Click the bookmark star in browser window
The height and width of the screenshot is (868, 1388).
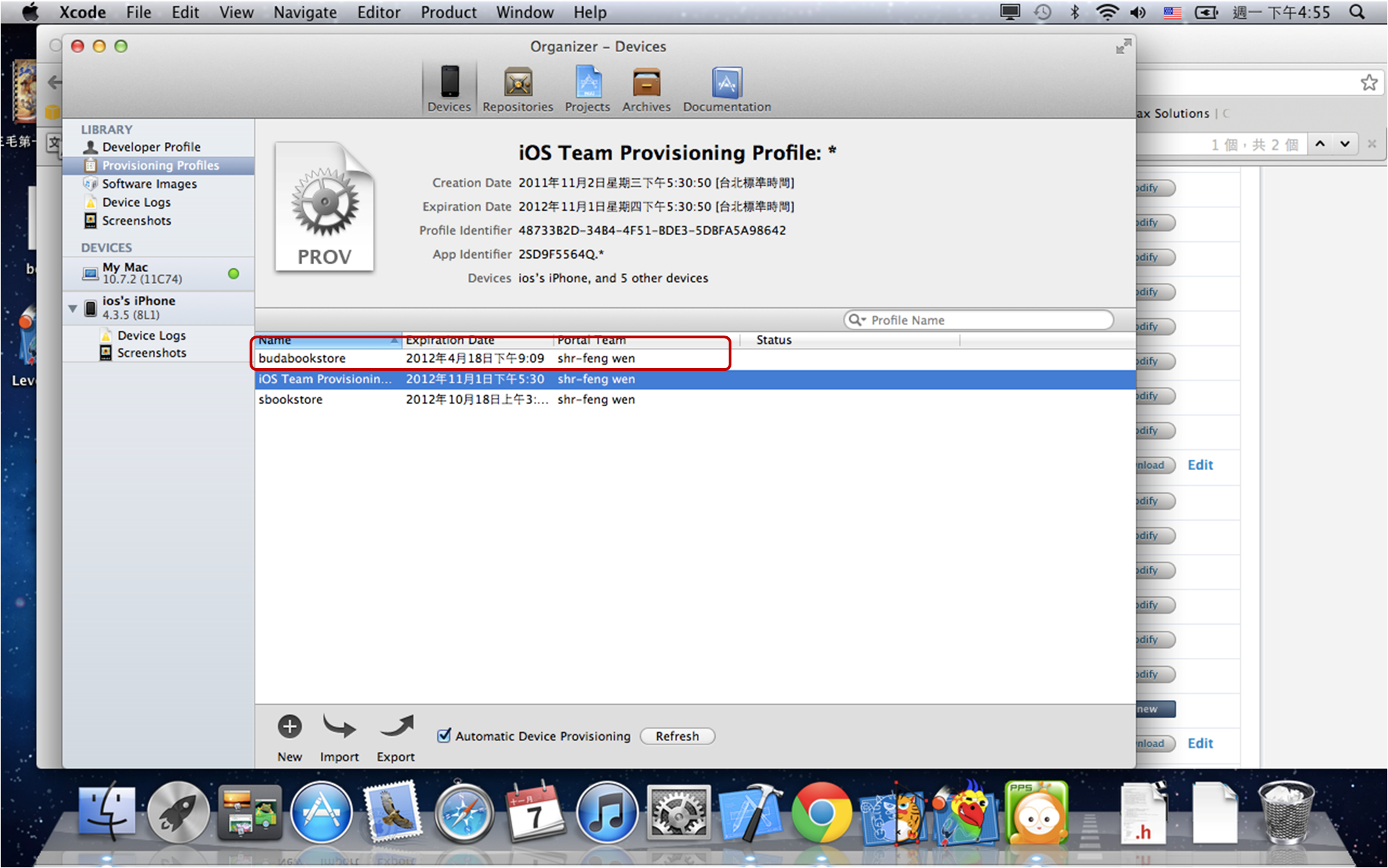1369,83
